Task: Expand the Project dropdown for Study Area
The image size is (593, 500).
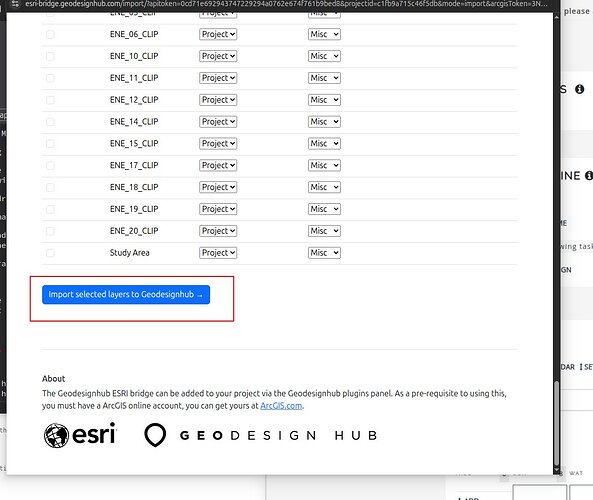Action: click(x=218, y=253)
